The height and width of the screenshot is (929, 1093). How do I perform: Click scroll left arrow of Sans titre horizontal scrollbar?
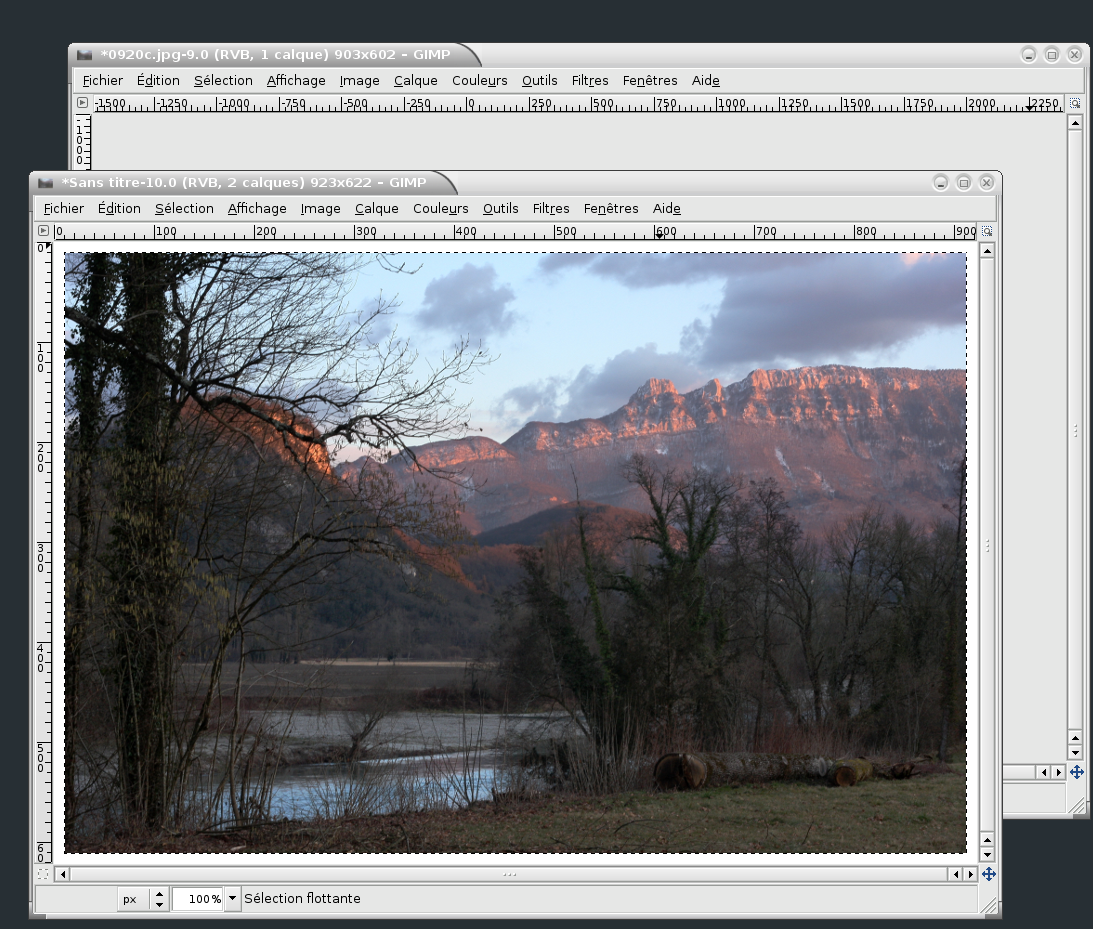pyautogui.click(x=64, y=874)
